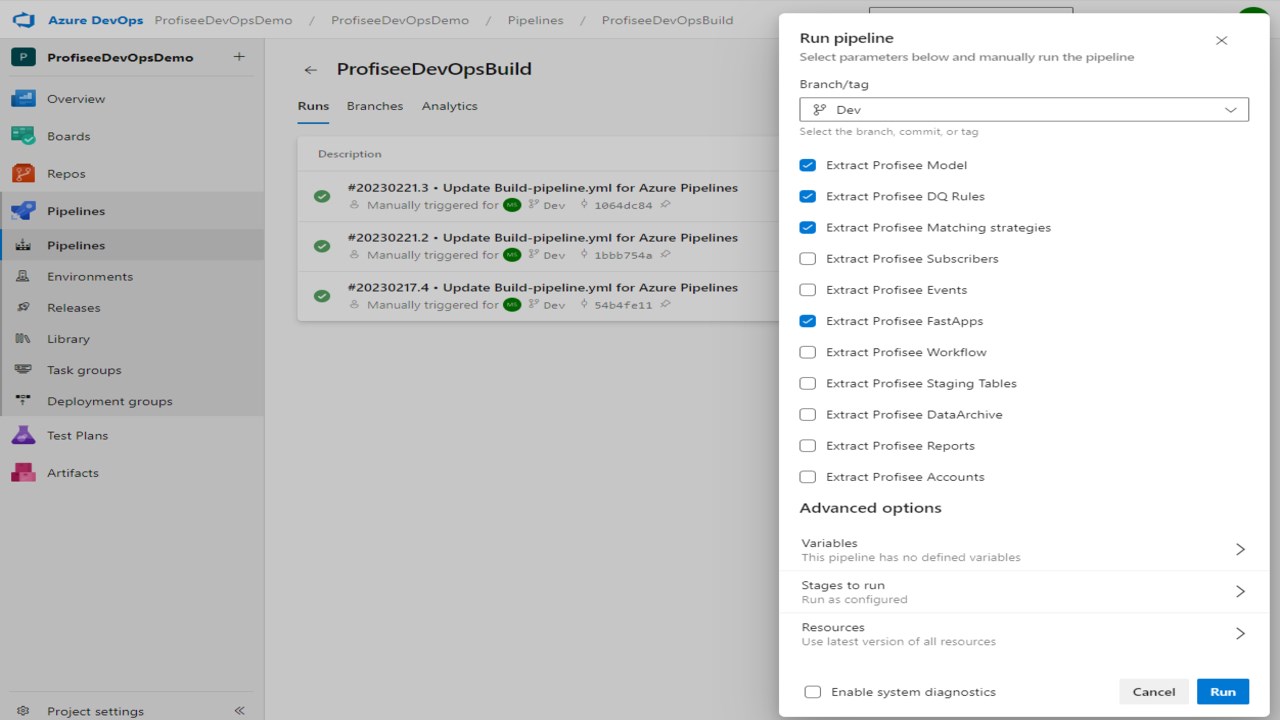Screen dimensions: 1280x720
Task: Open the Branch/tag Dev dropdown
Action: click(x=1024, y=110)
